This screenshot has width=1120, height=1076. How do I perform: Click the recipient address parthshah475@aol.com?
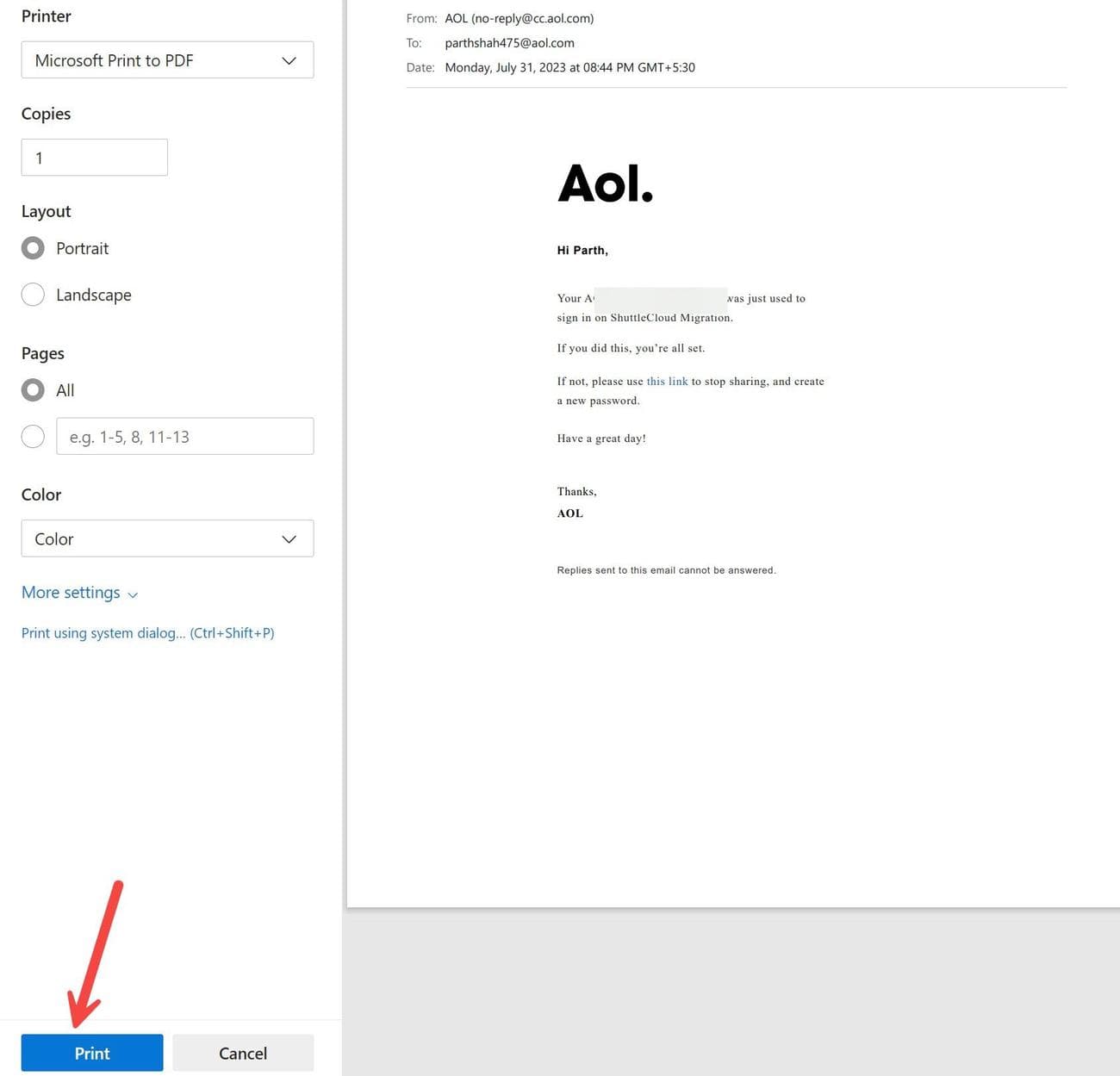point(509,42)
